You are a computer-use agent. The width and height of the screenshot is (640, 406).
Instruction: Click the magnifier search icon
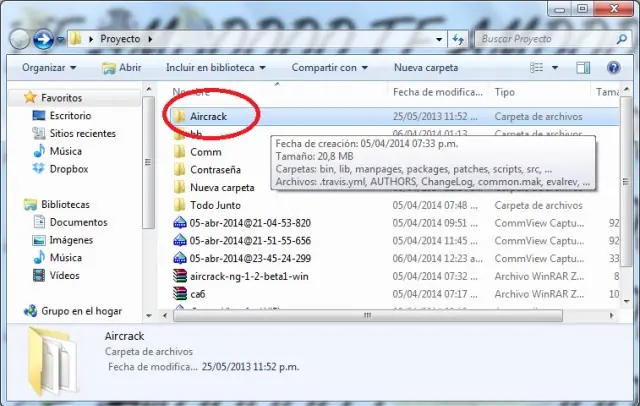click(622, 39)
